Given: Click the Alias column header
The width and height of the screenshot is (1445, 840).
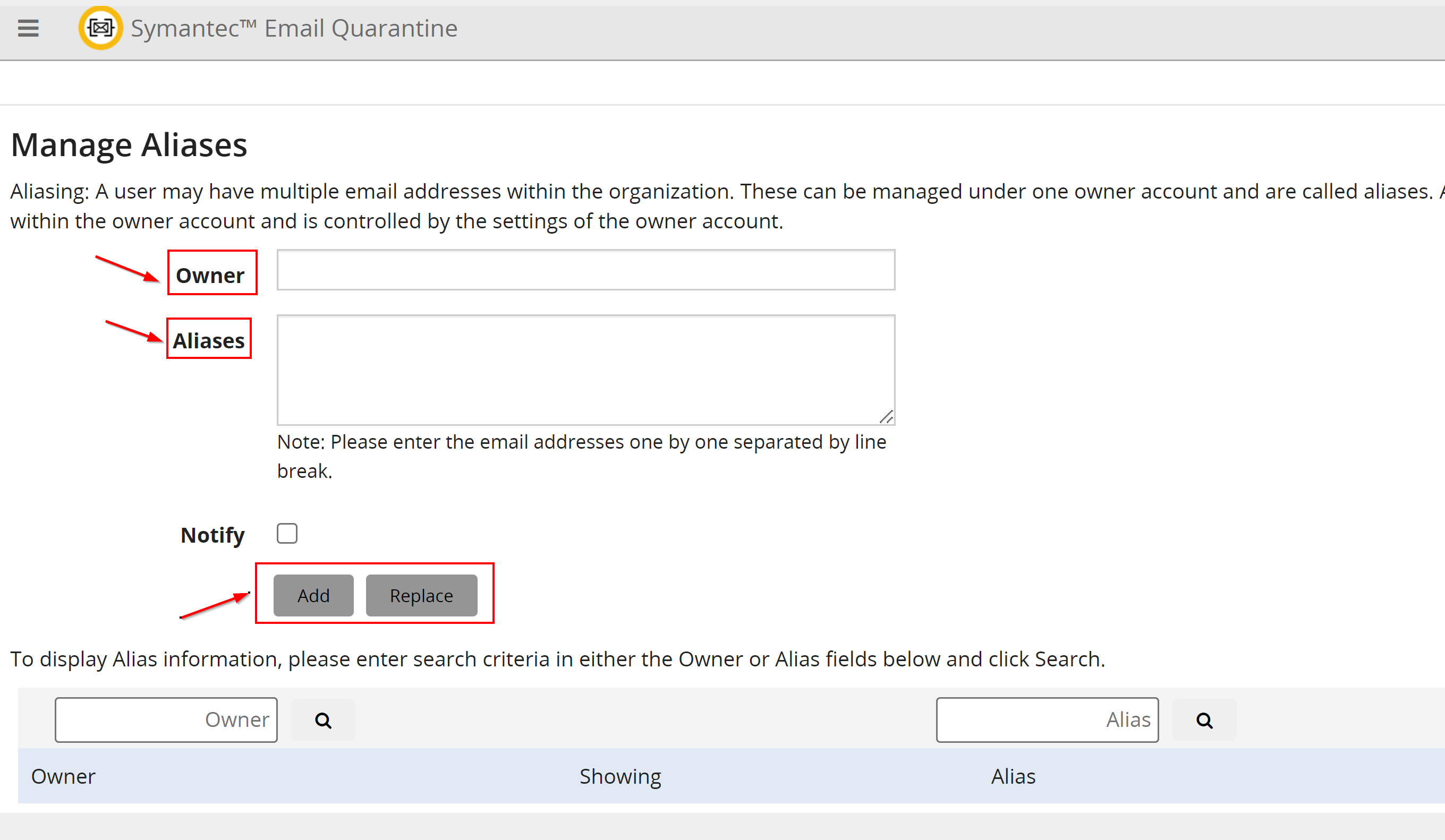Looking at the screenshot, I should click(1013, 776).
